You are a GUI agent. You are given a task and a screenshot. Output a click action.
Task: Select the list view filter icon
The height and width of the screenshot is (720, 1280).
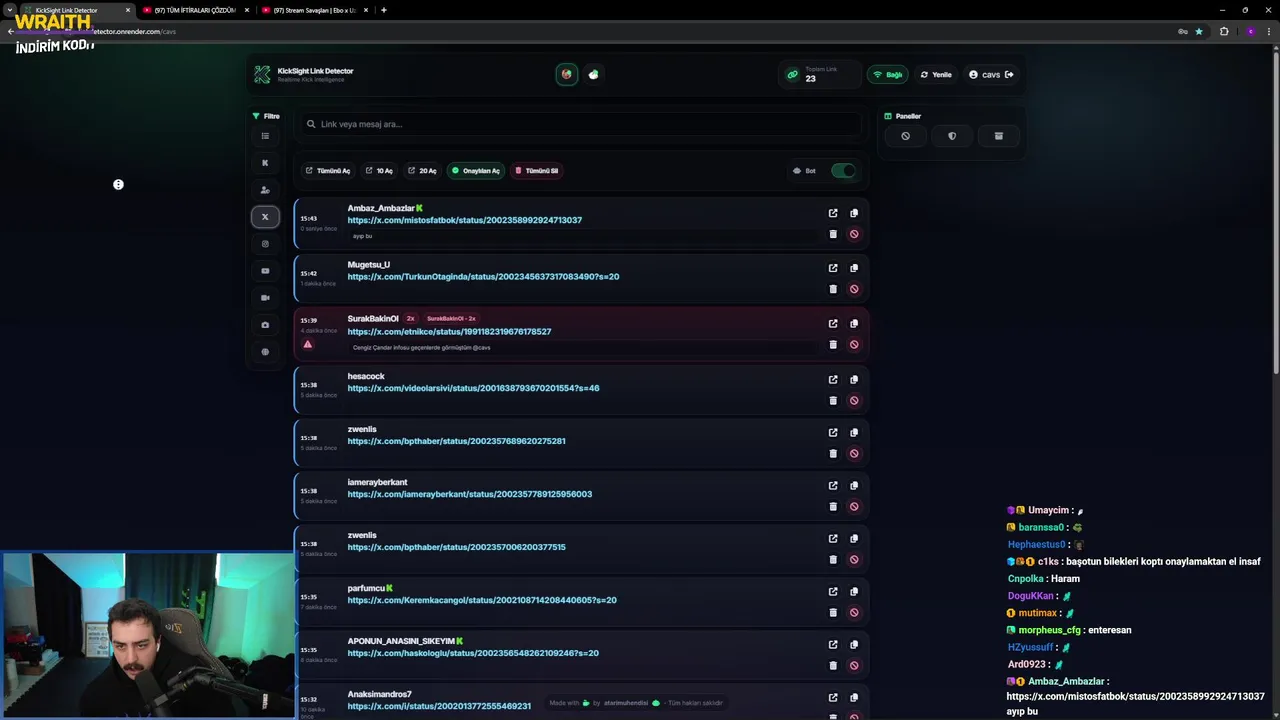pos(265,136)
